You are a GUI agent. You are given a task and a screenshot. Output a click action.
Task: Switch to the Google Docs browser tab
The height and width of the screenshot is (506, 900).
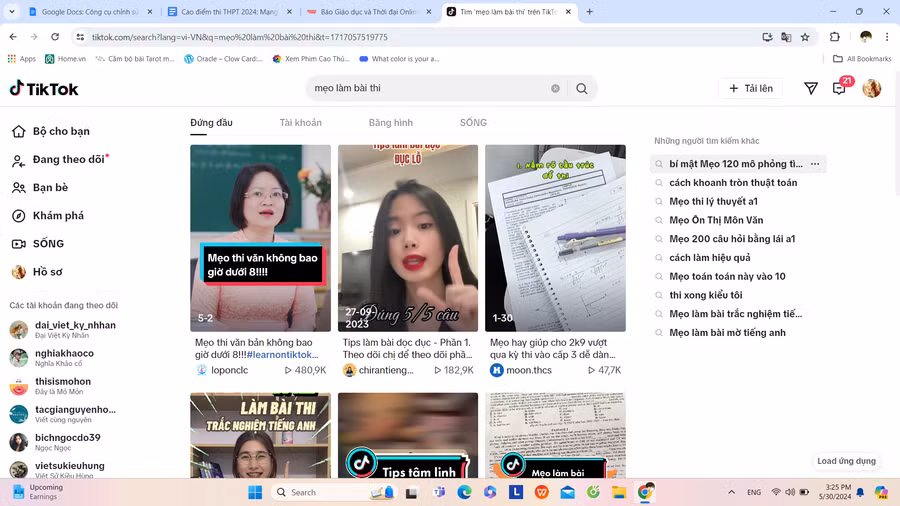[x=91, y=11]
